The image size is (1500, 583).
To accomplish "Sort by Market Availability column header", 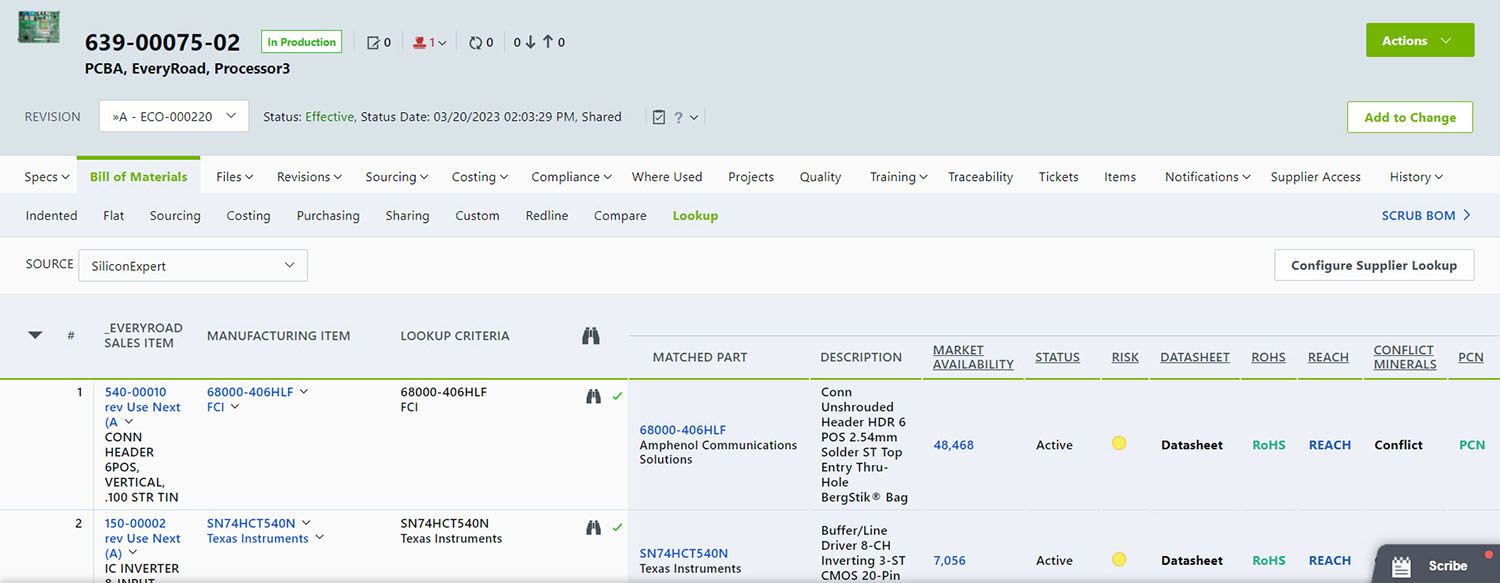I will tap(973, 357).
